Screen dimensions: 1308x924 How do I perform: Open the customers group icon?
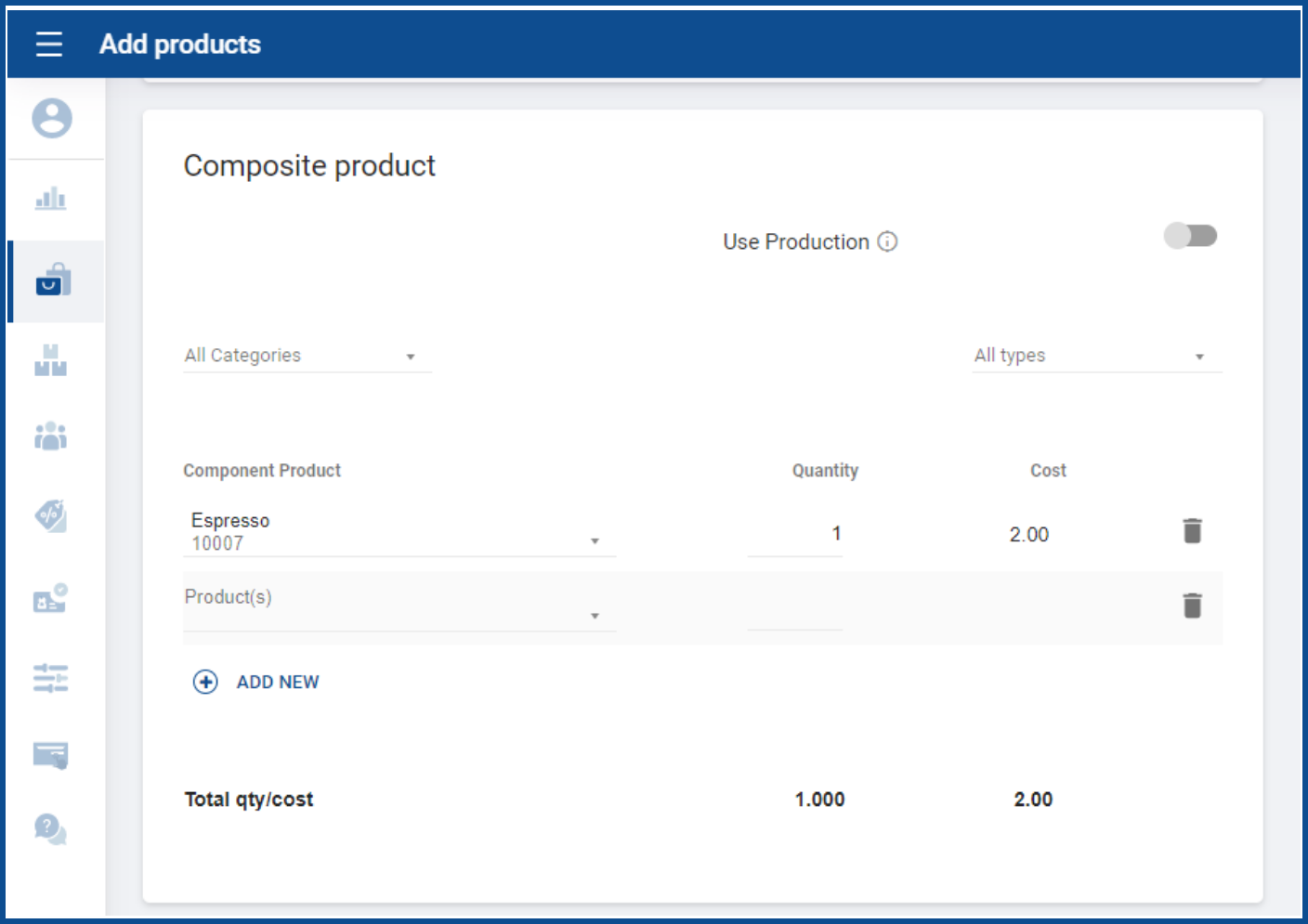pos(51,436)
